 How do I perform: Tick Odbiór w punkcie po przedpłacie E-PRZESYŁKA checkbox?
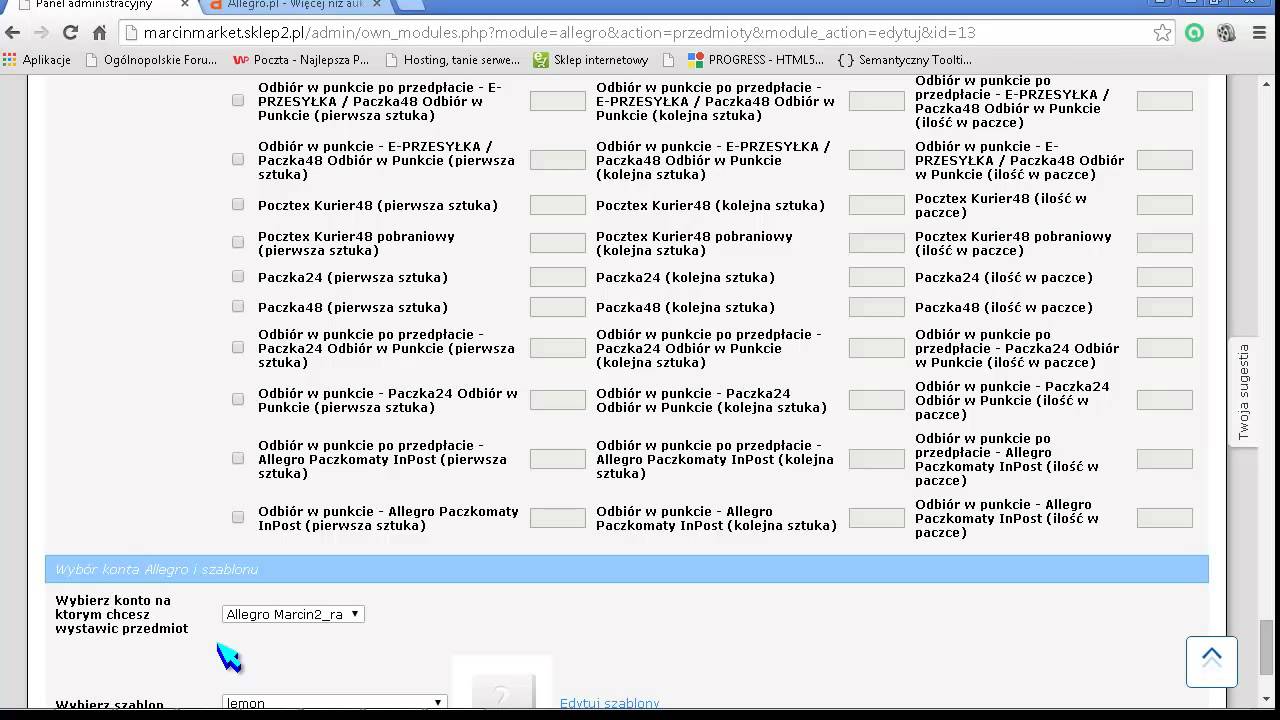pos(238,100)
